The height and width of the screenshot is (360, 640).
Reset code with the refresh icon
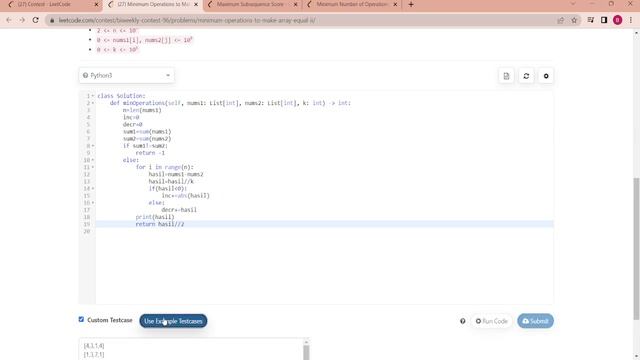(526, 76)
